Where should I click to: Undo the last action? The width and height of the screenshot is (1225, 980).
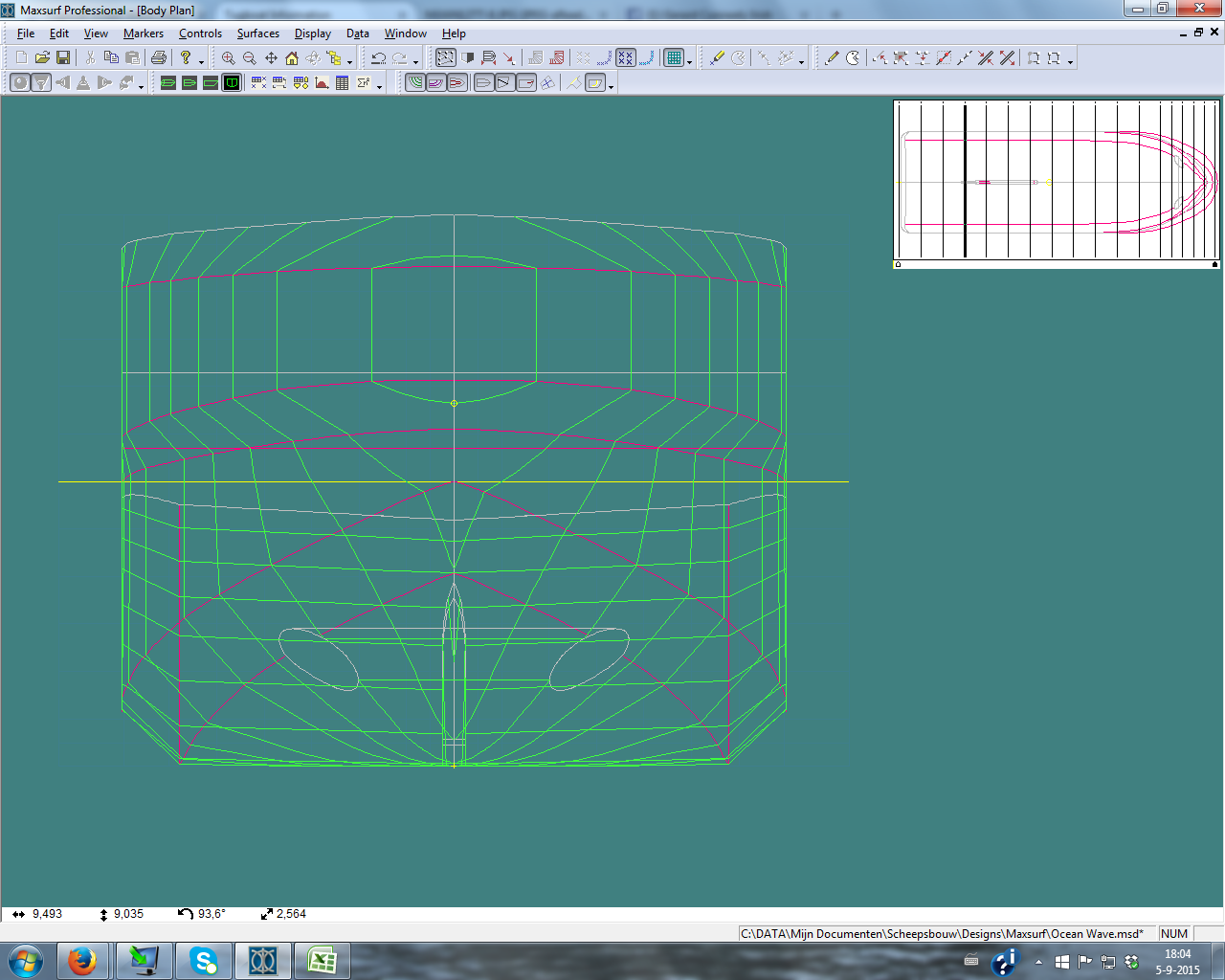(378, 58)
